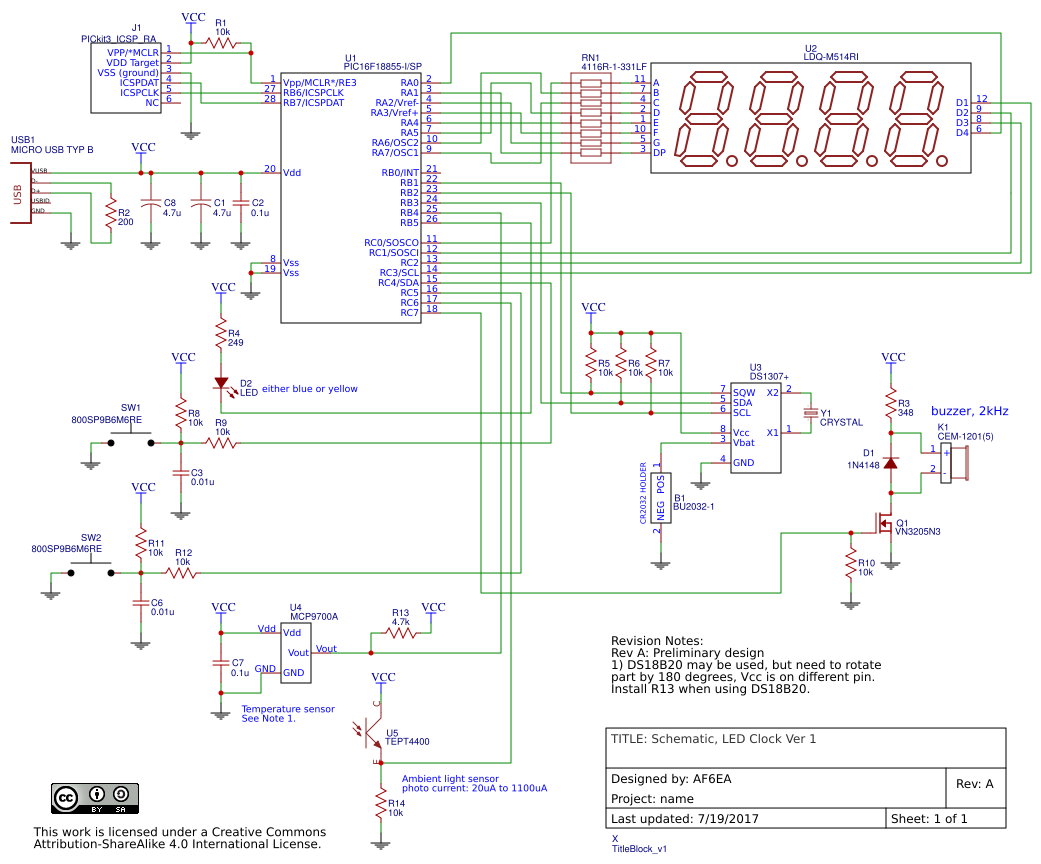Click resistor R10 10k symbol
Screen dimensions: 1041x864
click(850, 564)
